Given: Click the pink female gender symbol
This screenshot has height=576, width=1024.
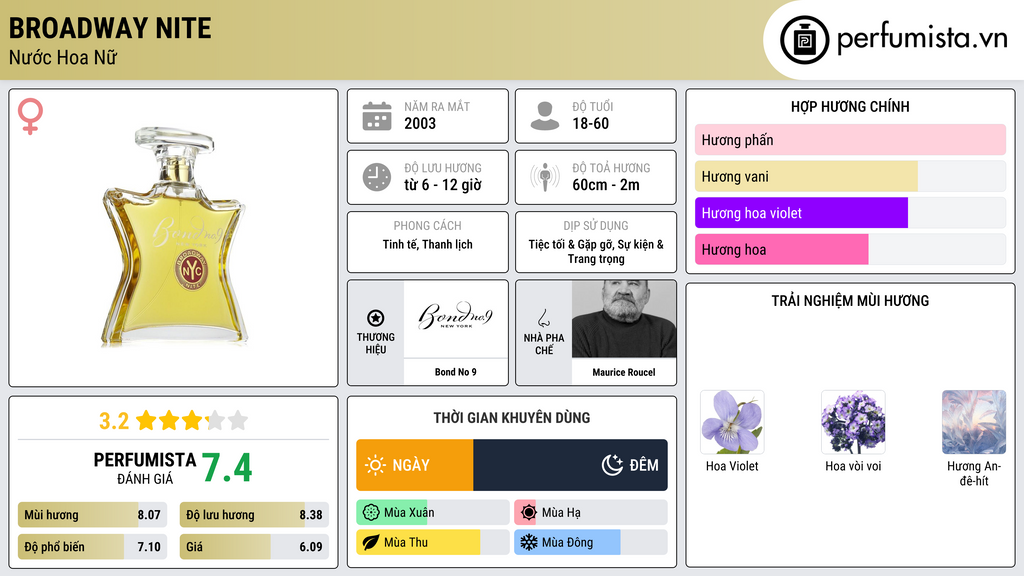Looking at the screenshot, I should click(x=30, y=116).
